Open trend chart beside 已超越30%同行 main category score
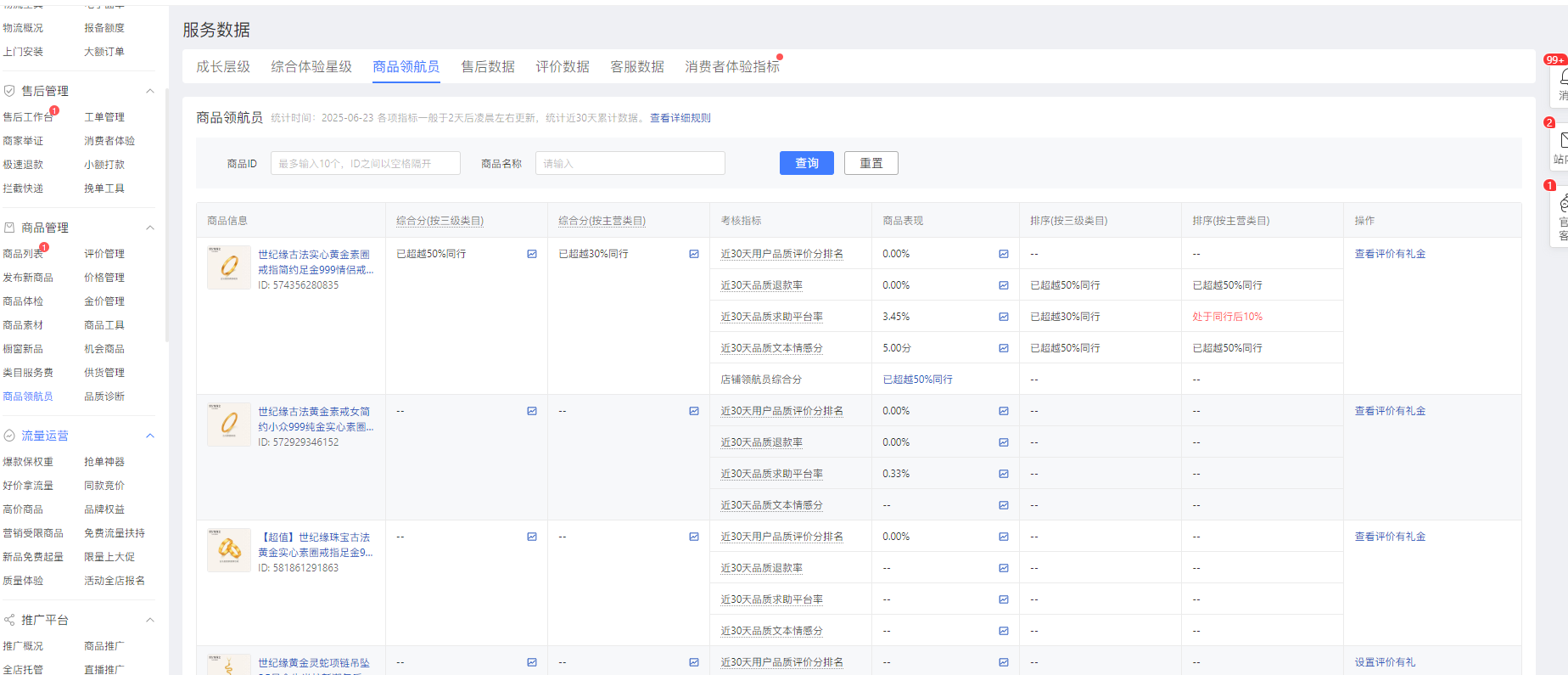The height and width of the screenshot is (675, 1568). [693, 254]
